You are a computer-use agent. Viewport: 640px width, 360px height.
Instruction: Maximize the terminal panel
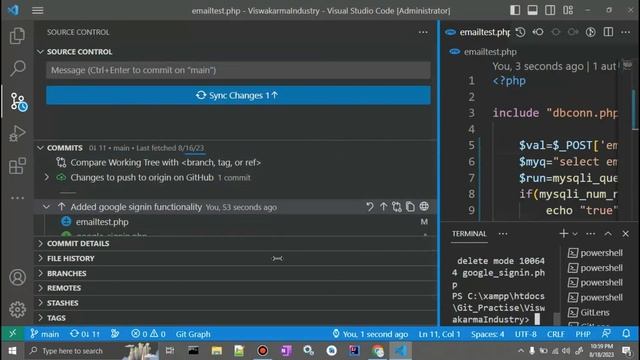click(x=608, y=234)
